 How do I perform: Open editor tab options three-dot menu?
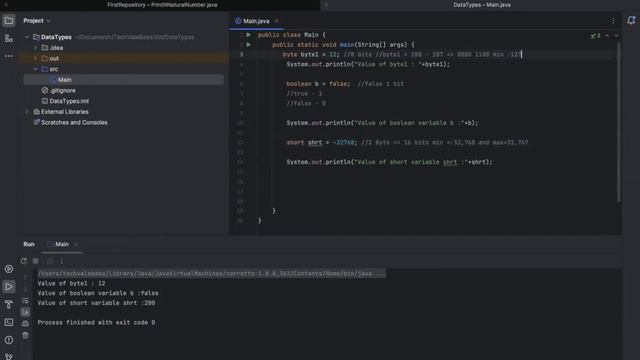[613, 20]
